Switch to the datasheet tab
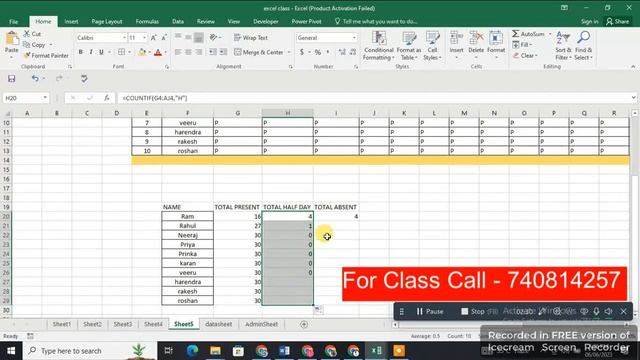 (x=218, y=324)
